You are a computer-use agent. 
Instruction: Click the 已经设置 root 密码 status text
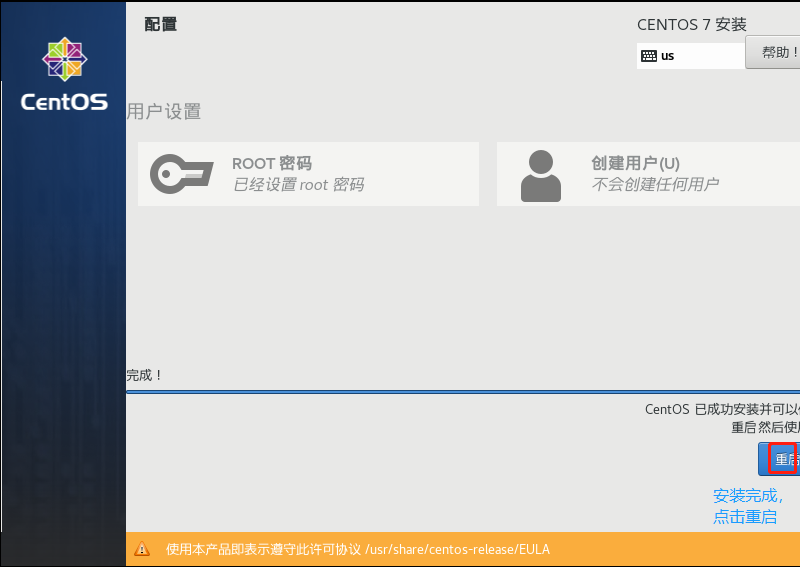pyautogui.click(x=298, y=185)
